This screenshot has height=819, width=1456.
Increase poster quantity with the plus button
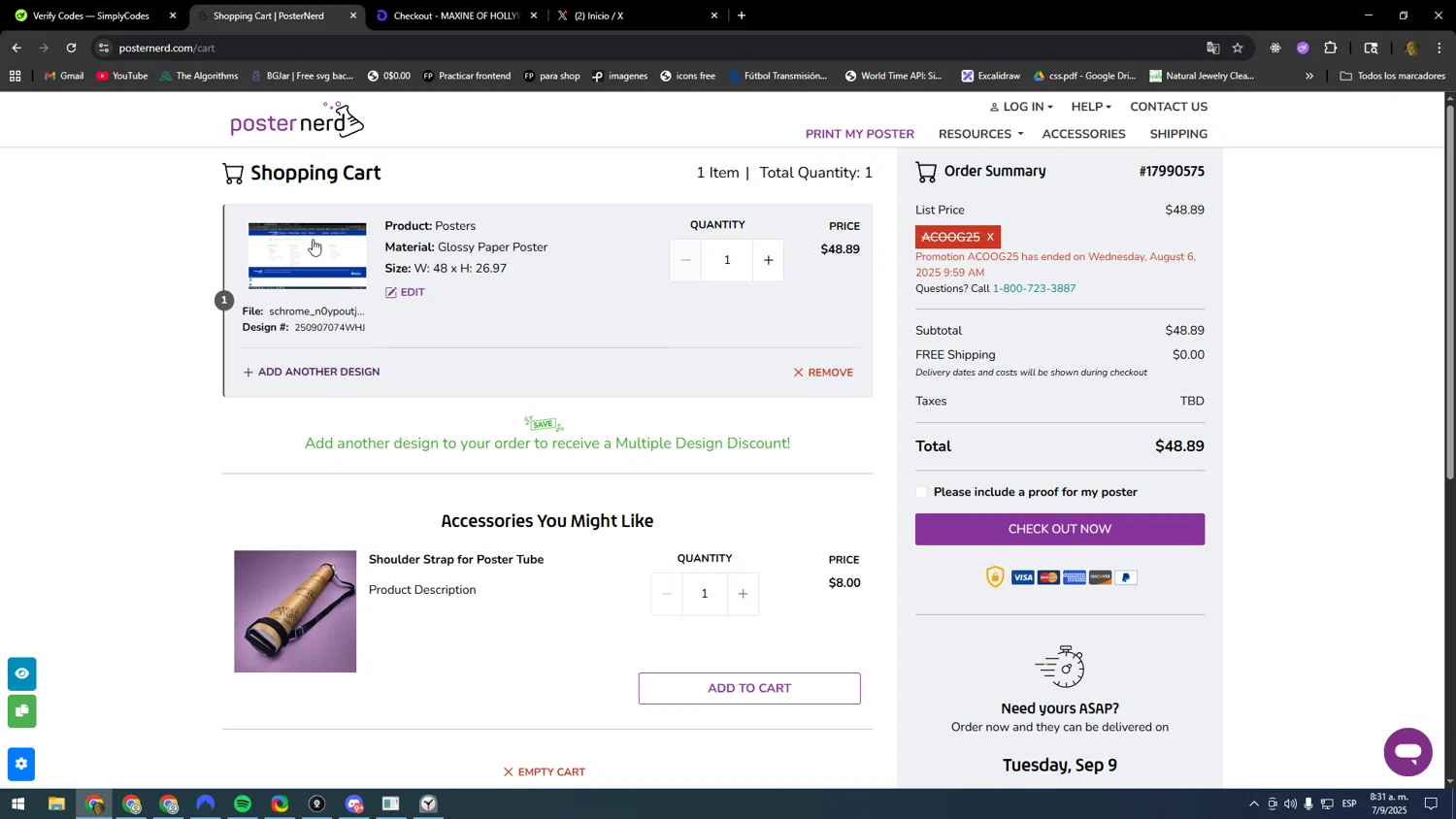point(768,260)
